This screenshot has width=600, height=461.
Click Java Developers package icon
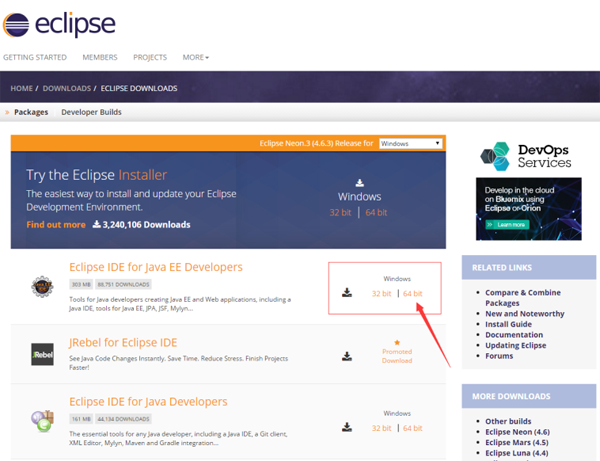click(x=42, y=421)
